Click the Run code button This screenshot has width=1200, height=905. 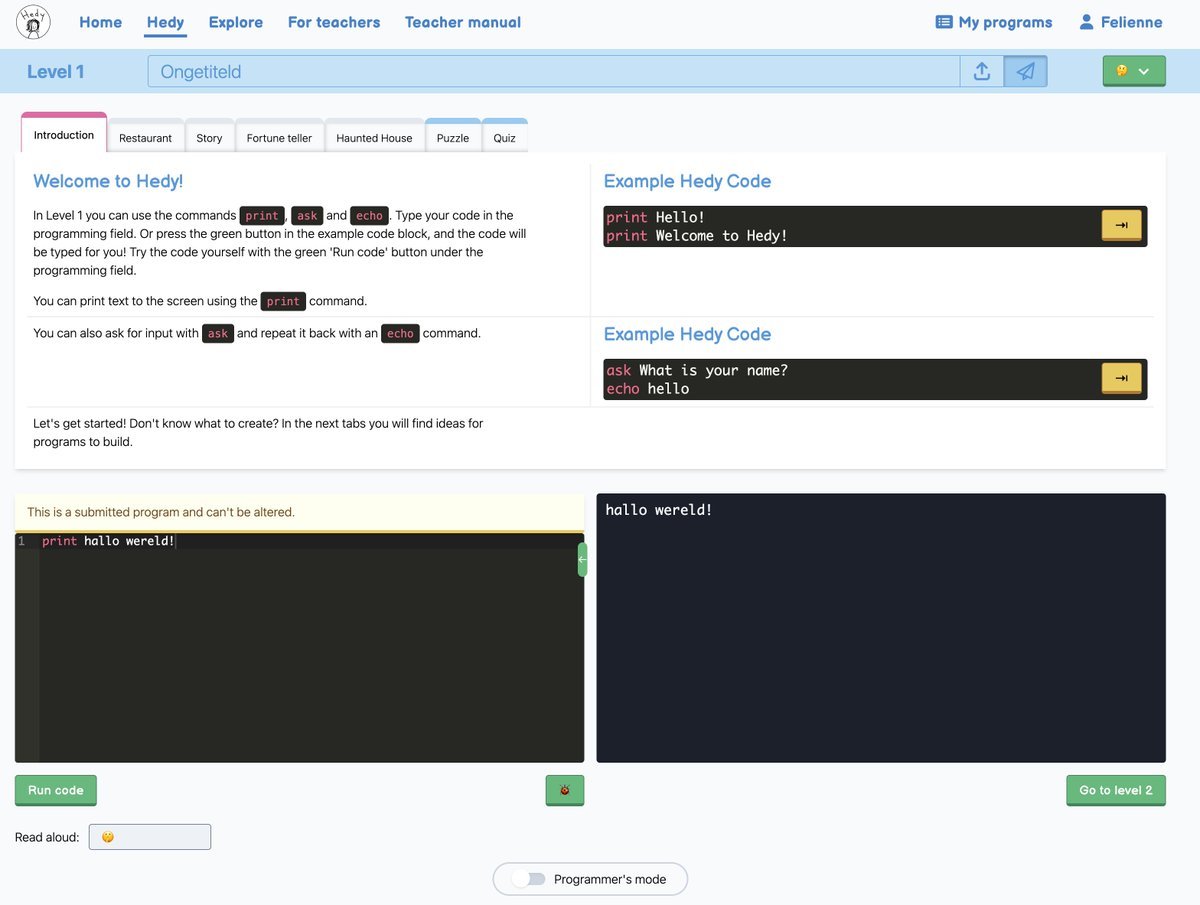pyautogui.click(x=56, y=790)
